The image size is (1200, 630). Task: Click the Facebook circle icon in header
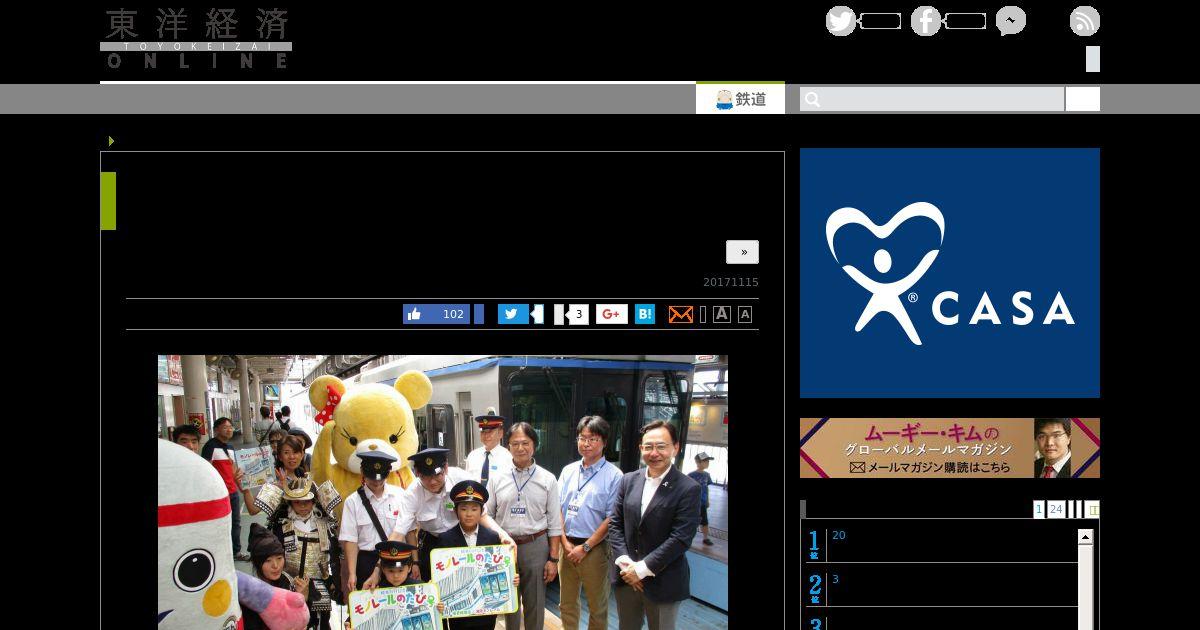click(926, 21)
